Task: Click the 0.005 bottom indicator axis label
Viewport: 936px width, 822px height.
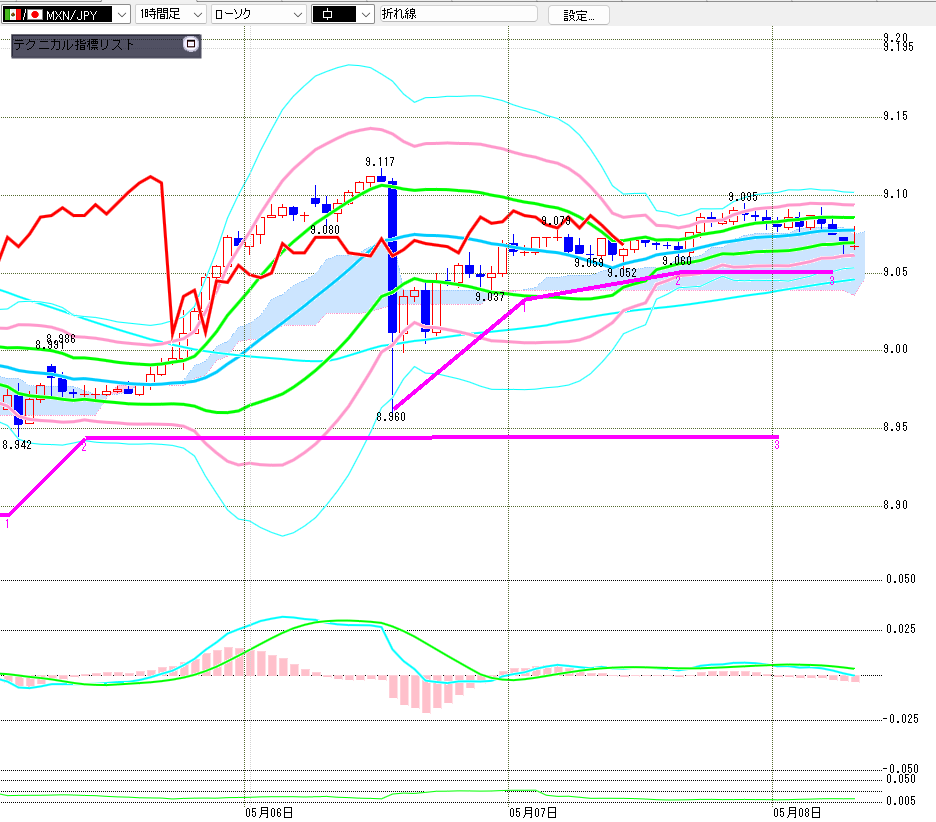Action: pyautogui.click(x=901, y=801)
